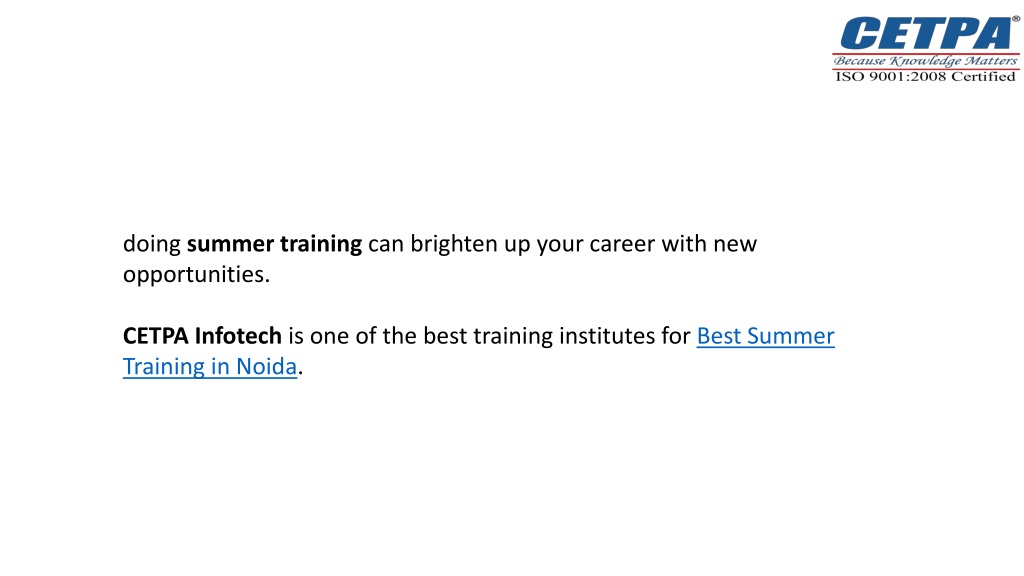Viewport: 1024px width, 576px height.
Task: Open the 'Training in Noida' link line
Action: pyautogui.click(x=210, y=366)
